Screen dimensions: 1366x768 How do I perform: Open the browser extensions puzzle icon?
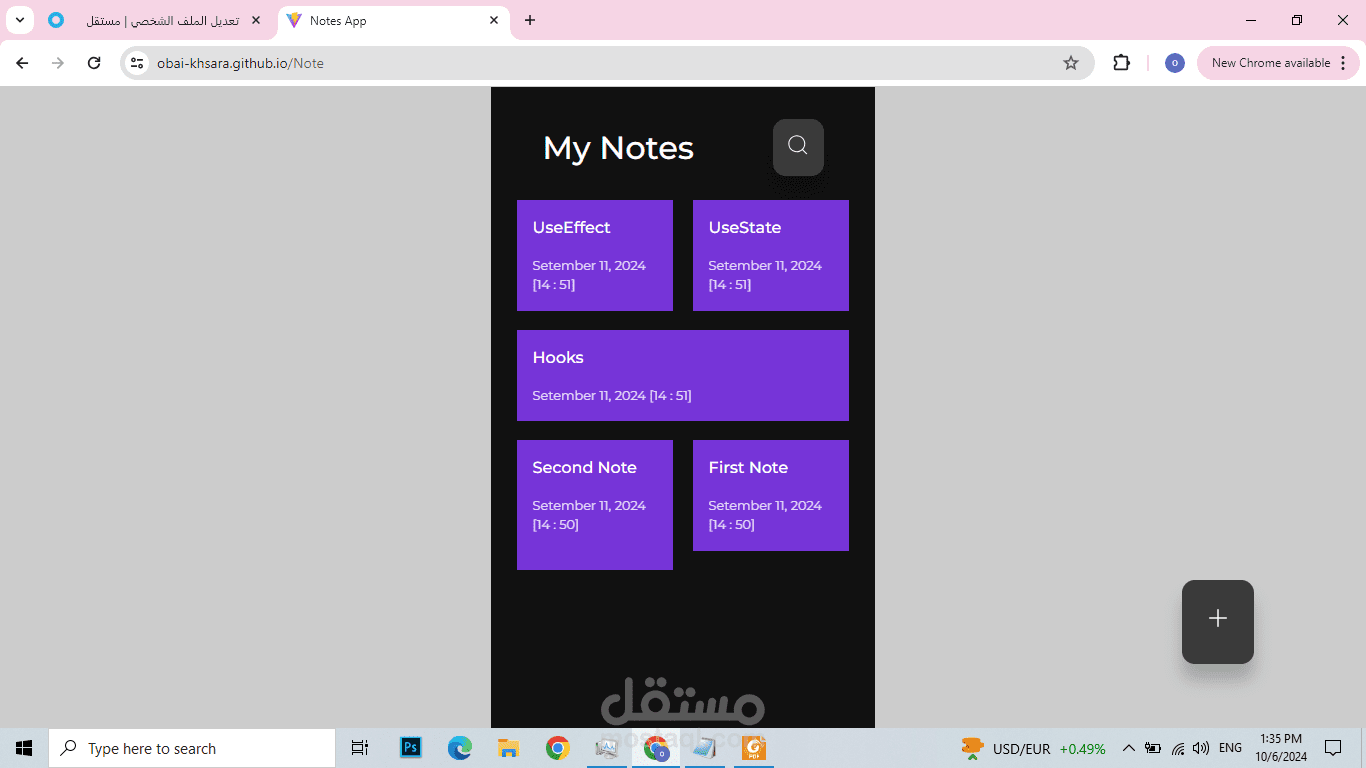(x=1121, y=62)
